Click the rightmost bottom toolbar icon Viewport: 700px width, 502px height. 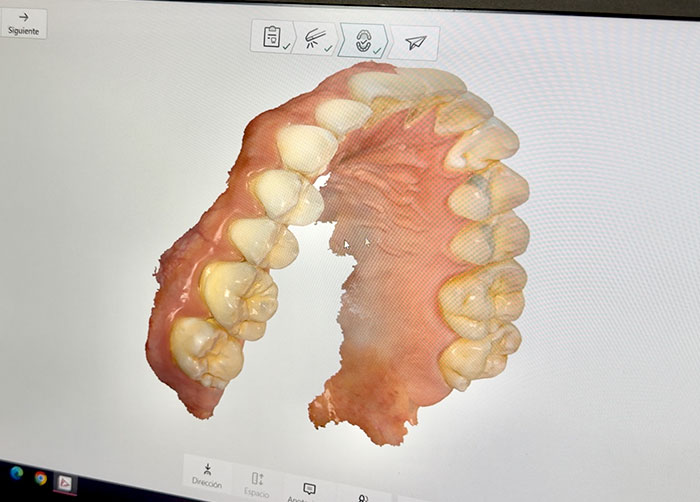coord(363,496)
